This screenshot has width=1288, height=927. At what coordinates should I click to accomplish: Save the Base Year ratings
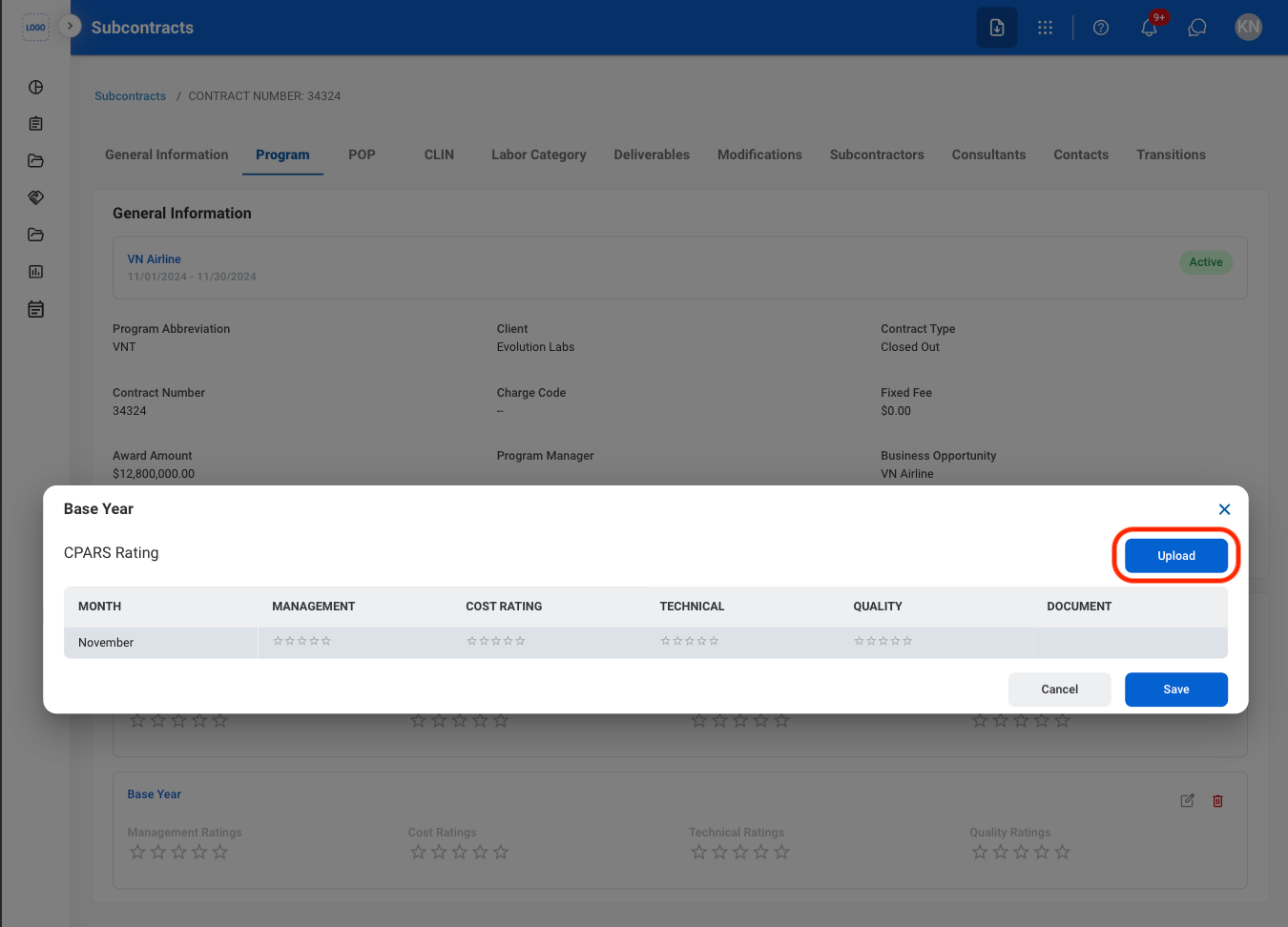[1175, 690]
